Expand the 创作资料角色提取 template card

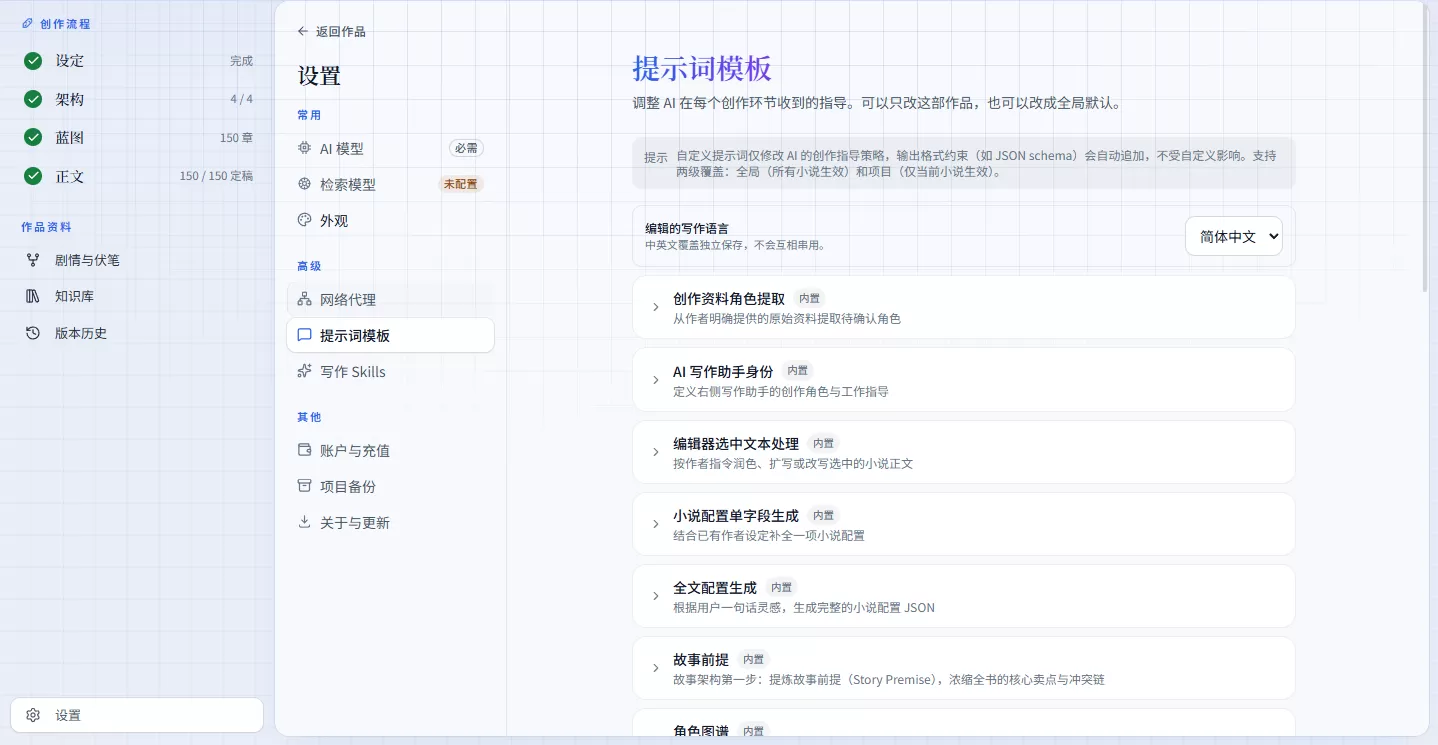point(964,307)
